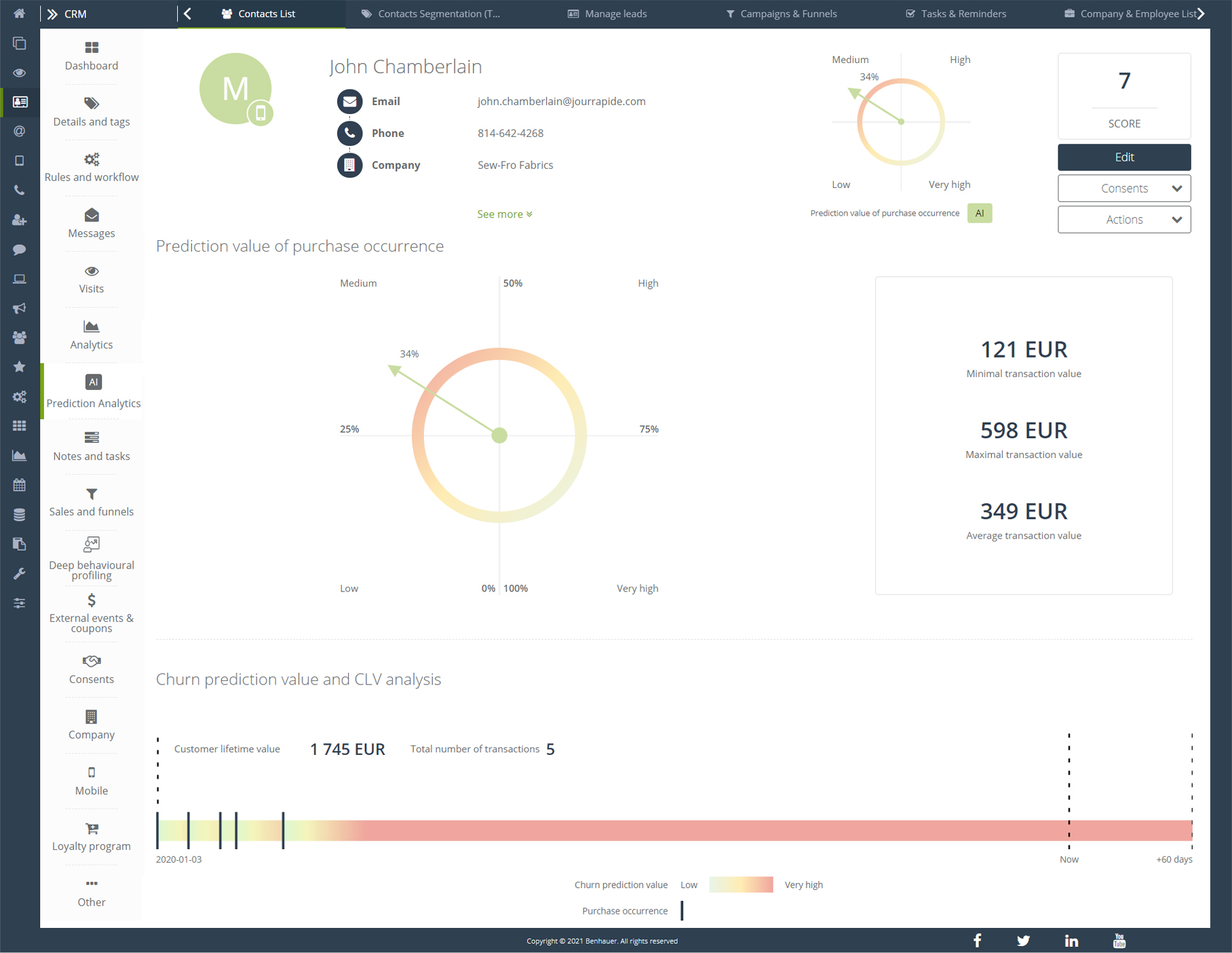This screenshot has height=953, width=1232.
Task: Click the email address john.chamberlain@jourrapide.com
Action: click(562, 102)
